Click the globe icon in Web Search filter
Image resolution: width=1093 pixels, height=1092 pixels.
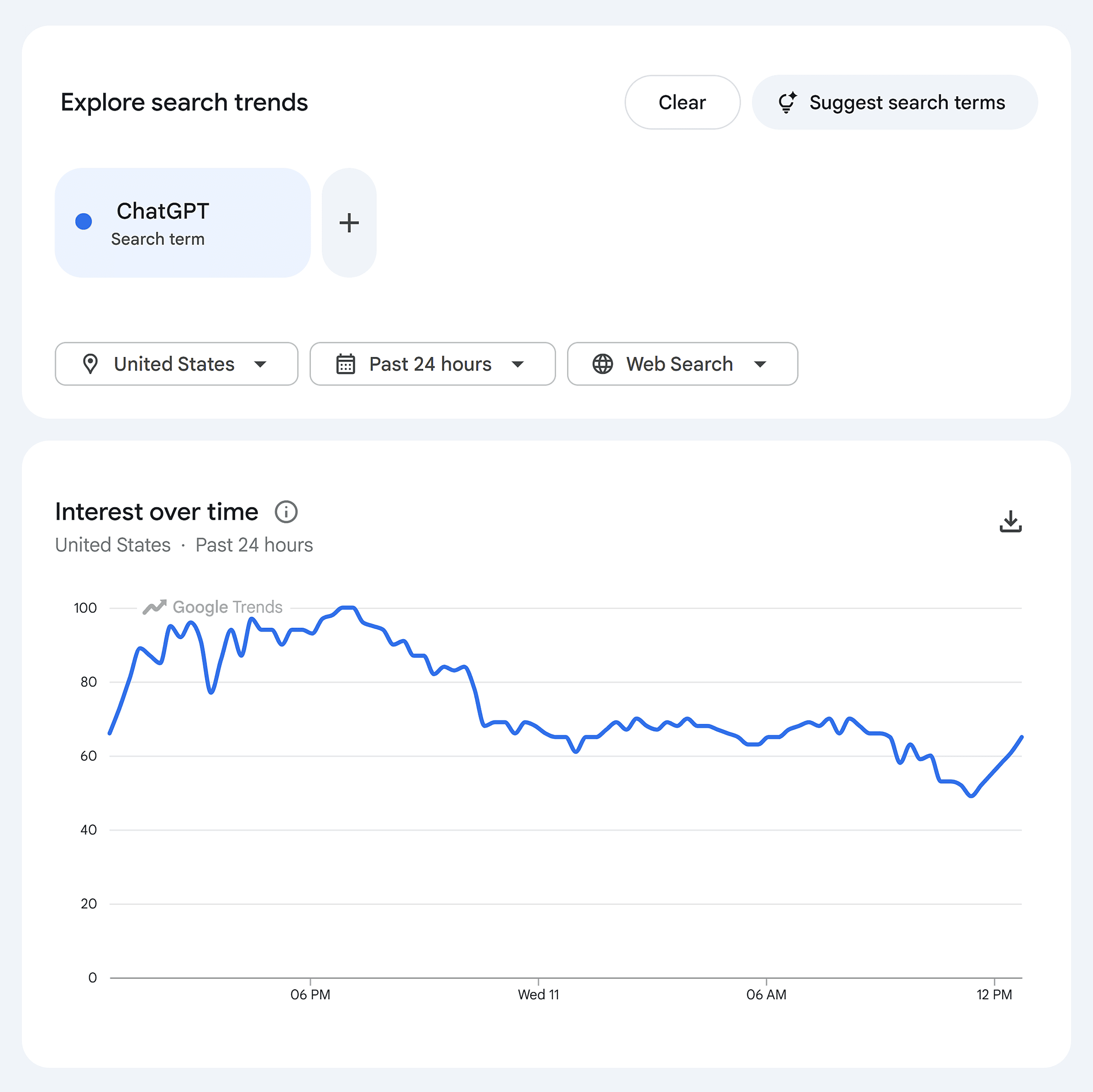click(602, 365)
